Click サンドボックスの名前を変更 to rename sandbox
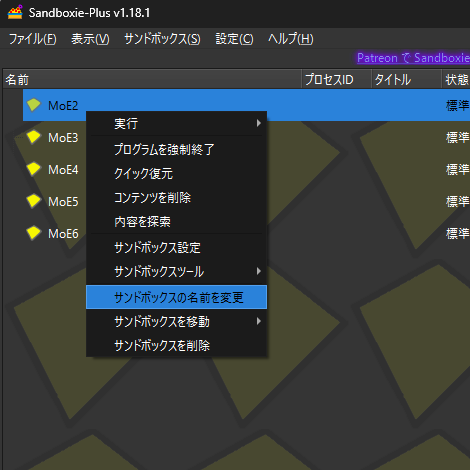The width and height of the screenshot is (470, 470). click(176, 297)
